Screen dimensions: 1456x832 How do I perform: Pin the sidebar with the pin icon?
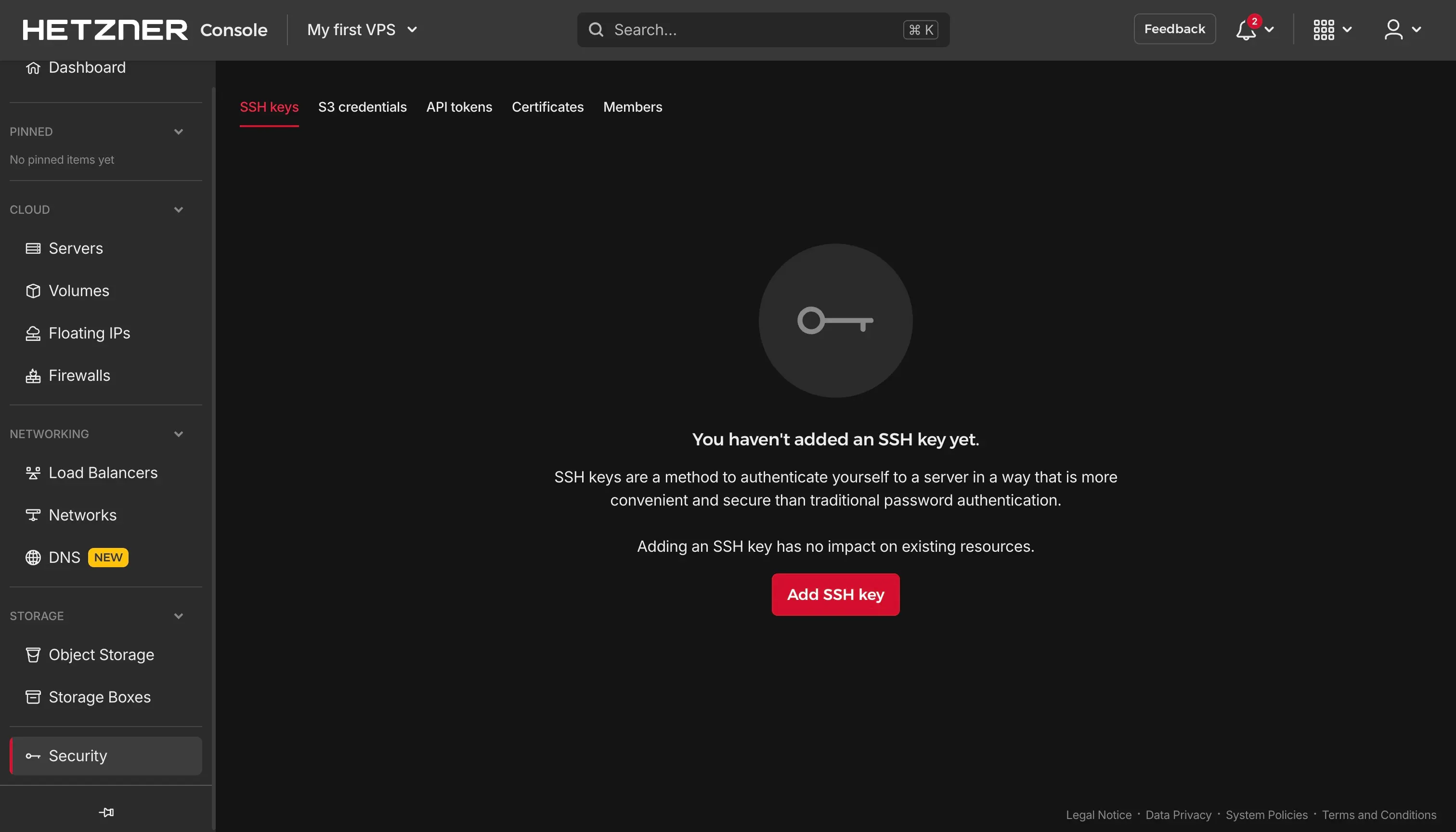point(106,812)
